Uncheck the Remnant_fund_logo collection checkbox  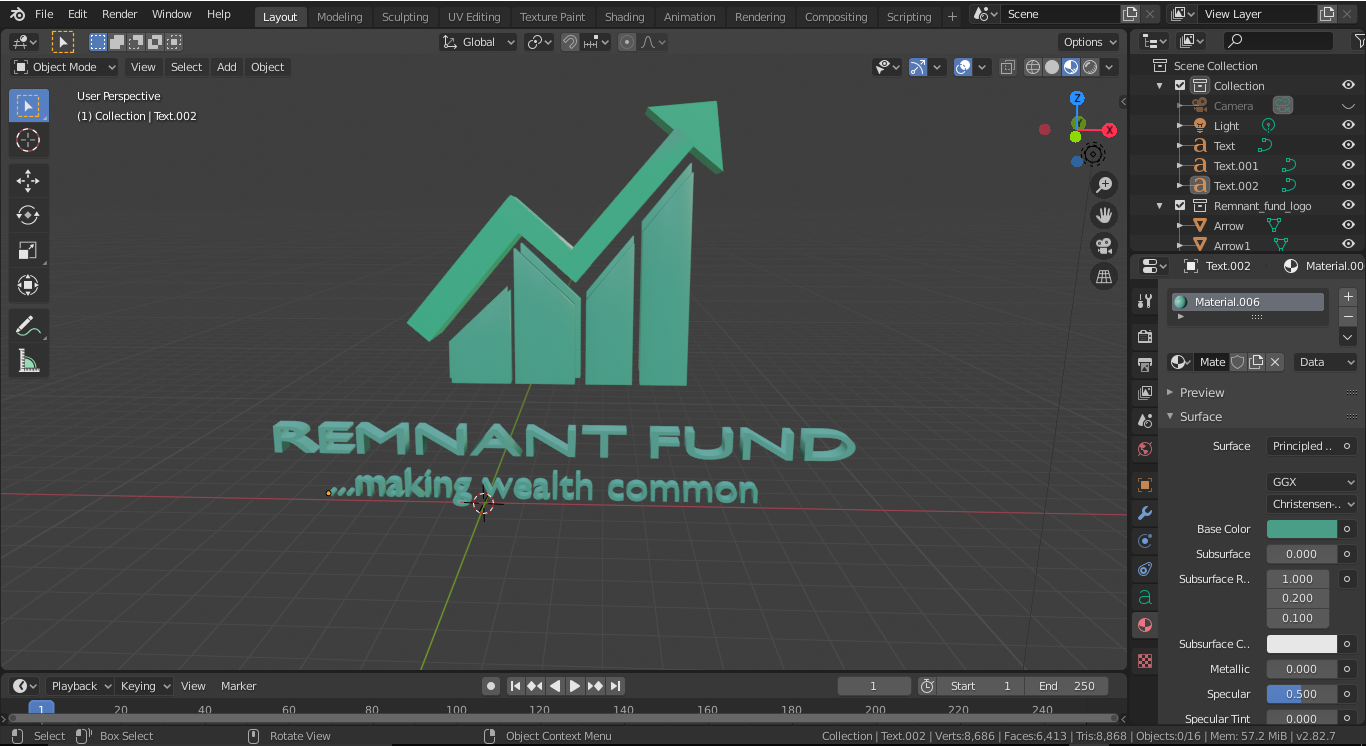(1180, 206)
